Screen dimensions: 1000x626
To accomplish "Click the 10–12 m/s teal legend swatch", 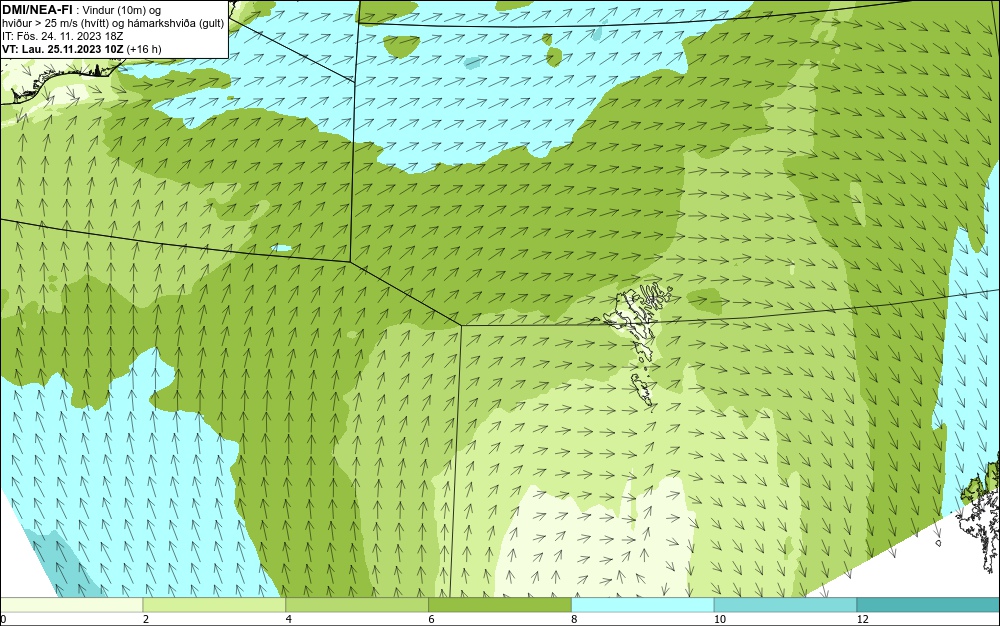I will pyautogui.click(x=785, y=605).
